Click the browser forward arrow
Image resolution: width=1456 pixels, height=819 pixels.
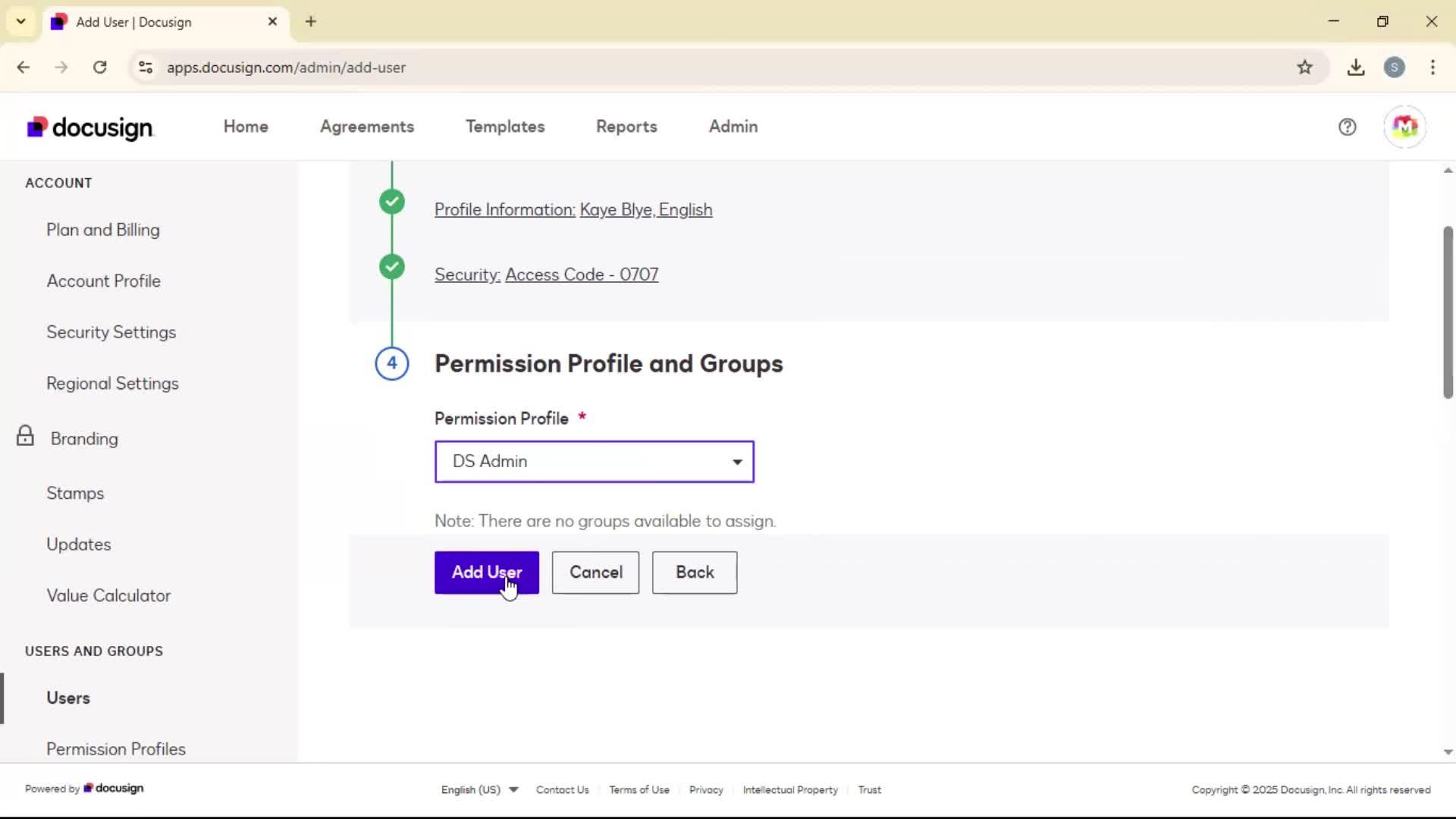61,67
